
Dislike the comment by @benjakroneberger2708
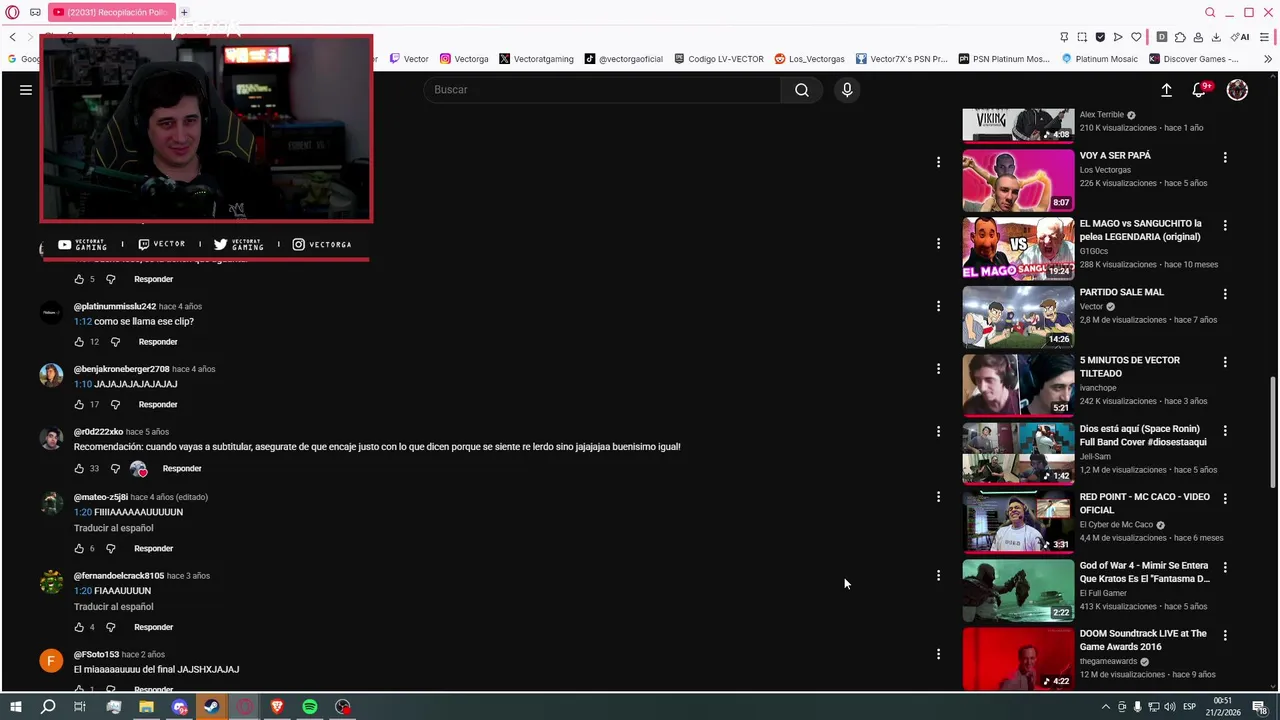click(115, 405)
